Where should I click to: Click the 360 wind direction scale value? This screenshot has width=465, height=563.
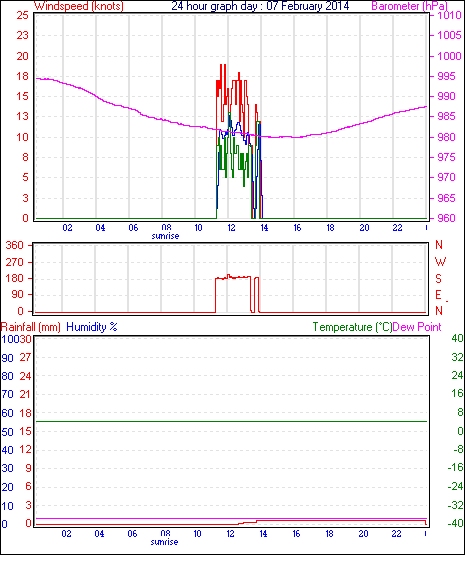coord(15,246)
